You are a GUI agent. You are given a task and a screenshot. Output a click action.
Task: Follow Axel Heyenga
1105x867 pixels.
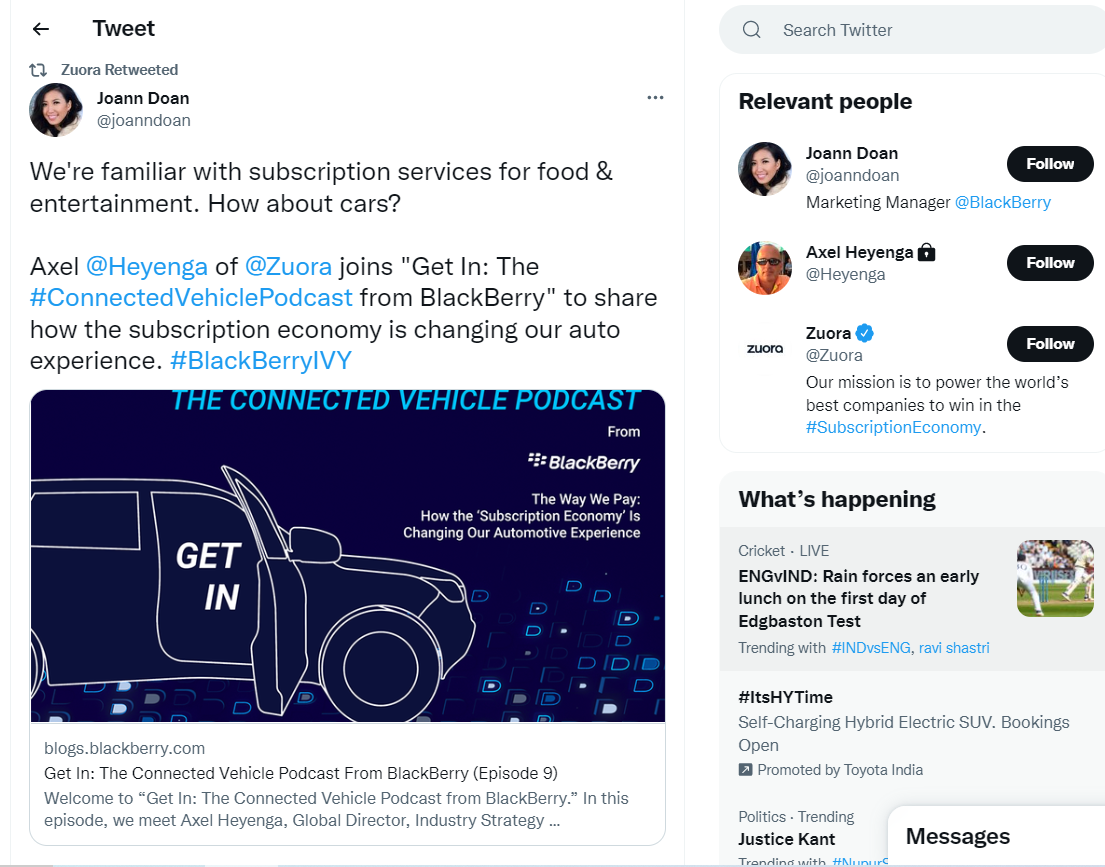1049,263
